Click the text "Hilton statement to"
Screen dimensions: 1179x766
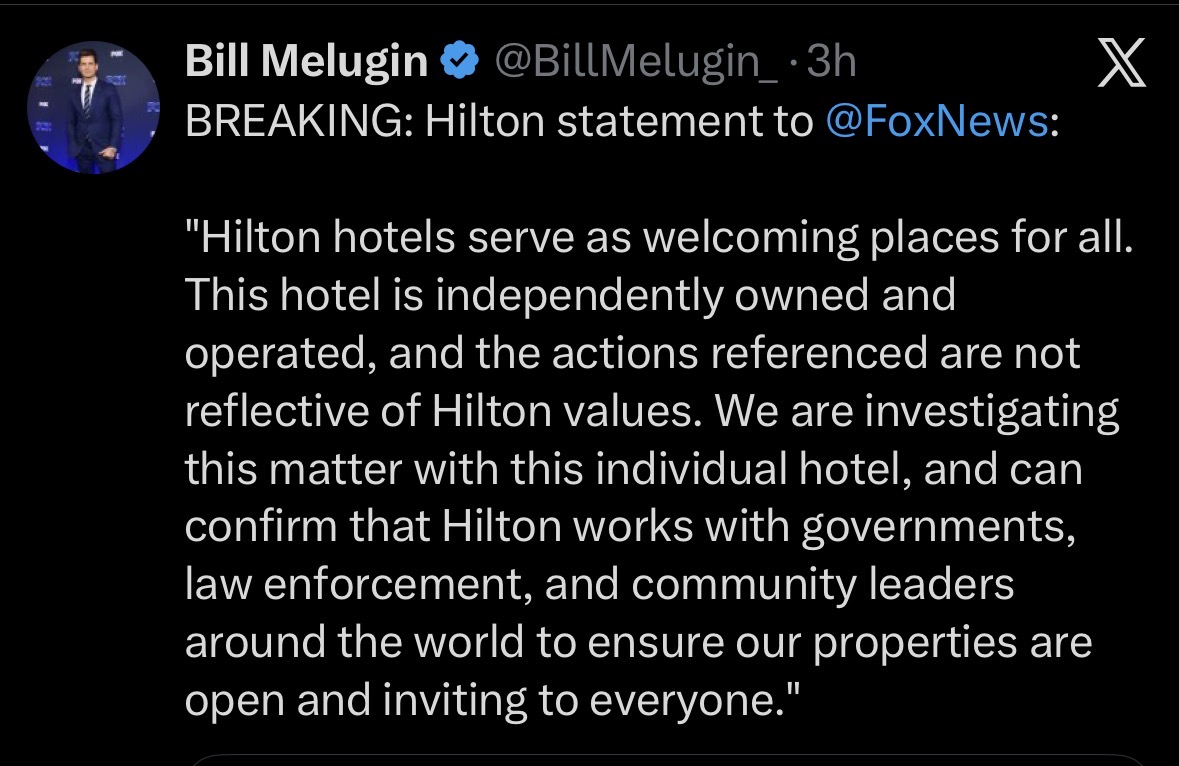[620, 122]
